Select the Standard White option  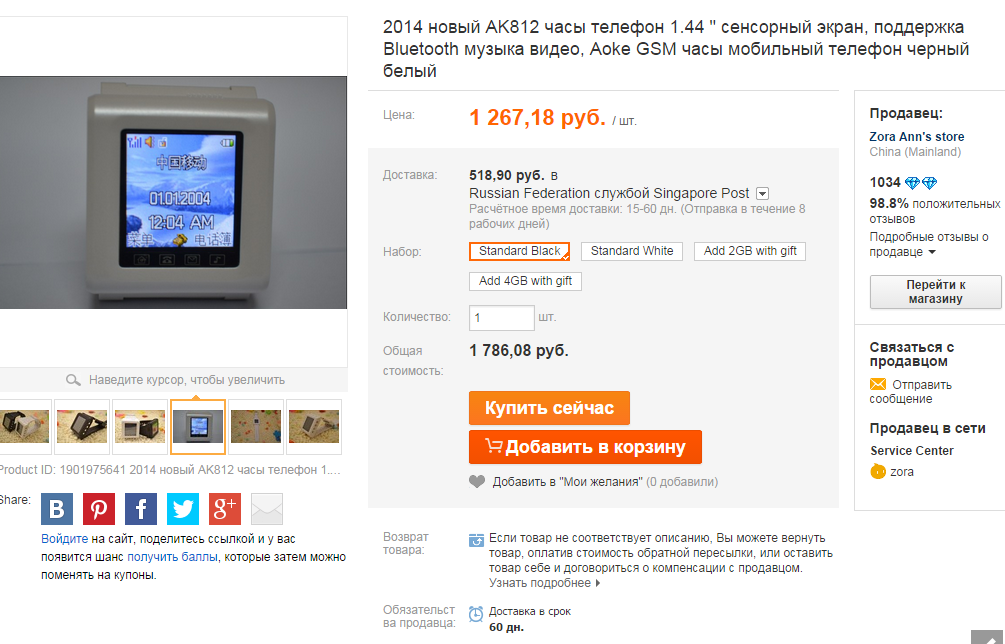(x=632, y=251)
